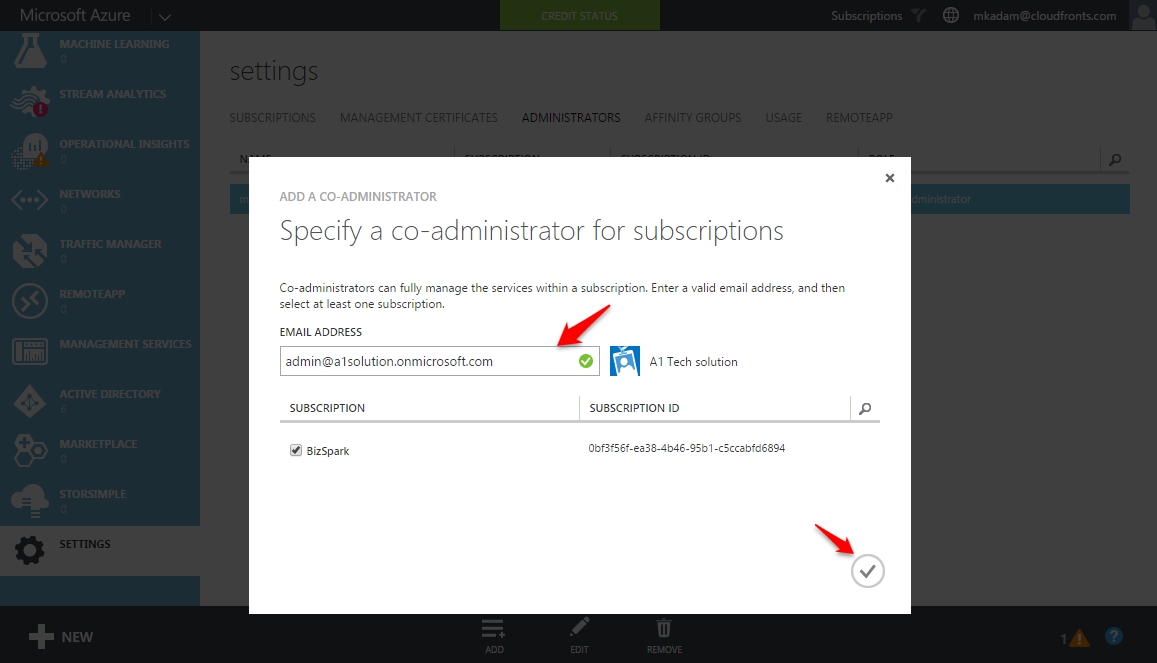This screenshot has width=1157, height=663.
Task: Sort by Subscription ID column header
Action: pyautogui.click(x=634, y=408)
